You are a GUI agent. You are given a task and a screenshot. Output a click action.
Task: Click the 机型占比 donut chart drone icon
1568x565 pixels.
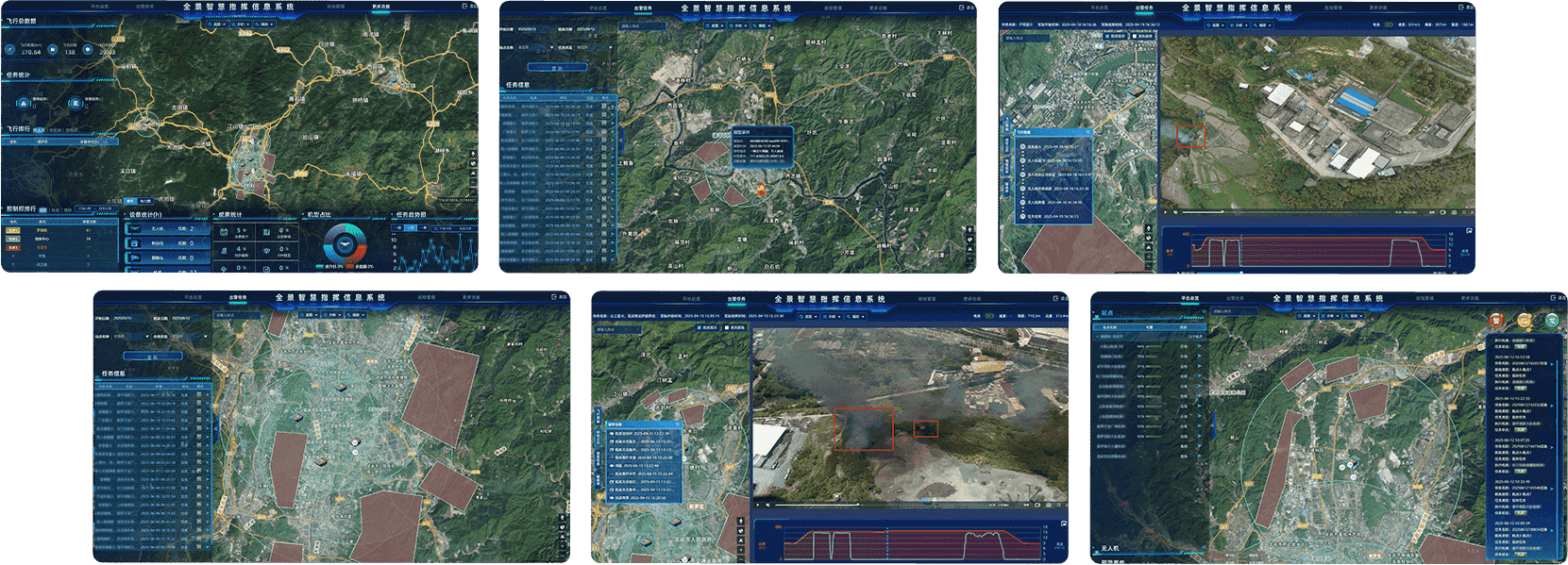(345, 244)
